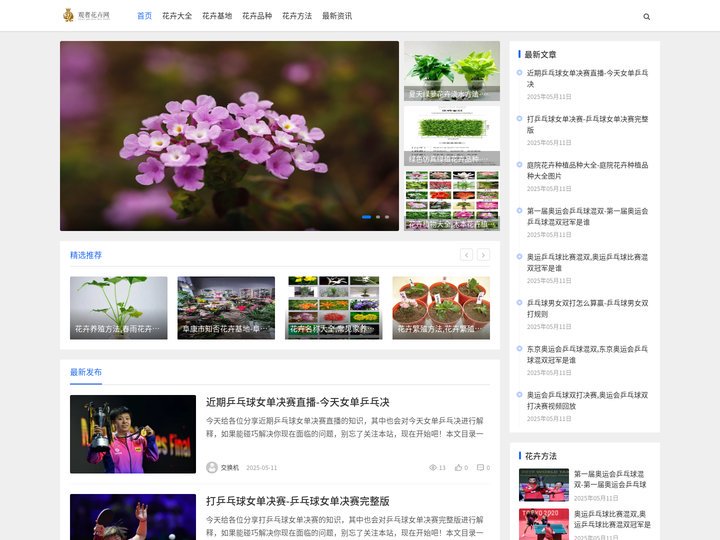
Task: Open sidebar article 近期乒乓球女单决赛直播
Action: [587, 79]
